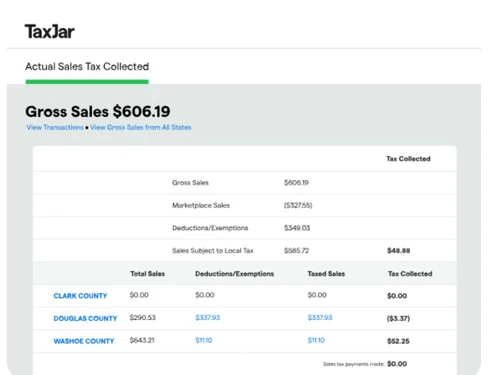Click Douglas County total sales $290.53
Viewport: 500px width, 375px height.
(143, 317)
